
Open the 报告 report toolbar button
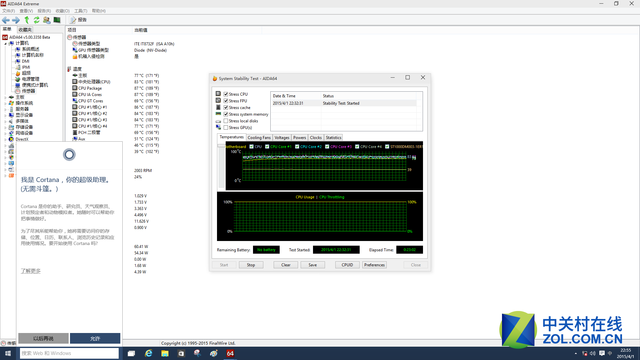pos(78,20)
